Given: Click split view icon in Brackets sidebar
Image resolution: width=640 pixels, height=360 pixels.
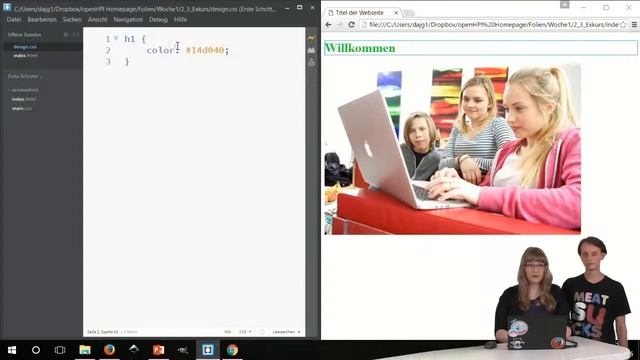Looking at the screenshot, I should 76,35.
